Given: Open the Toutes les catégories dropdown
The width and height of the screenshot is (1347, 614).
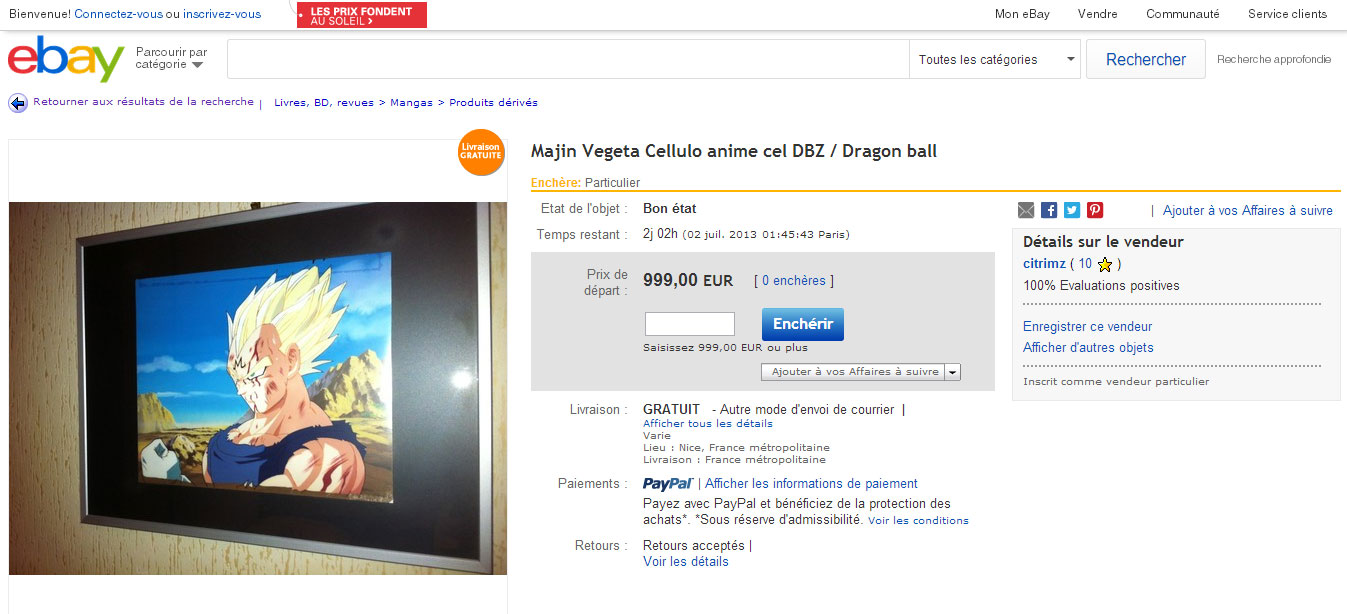Looking at the screenshot, I should [994, 59].
